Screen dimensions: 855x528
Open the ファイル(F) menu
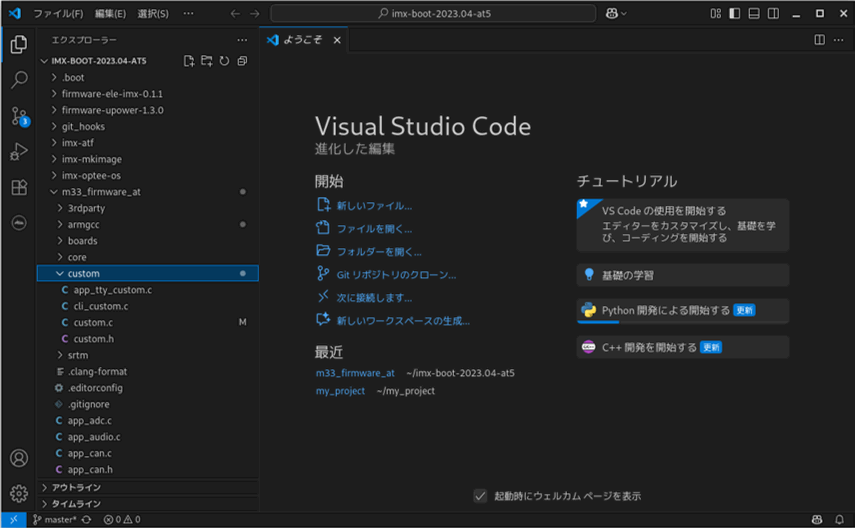58,14
